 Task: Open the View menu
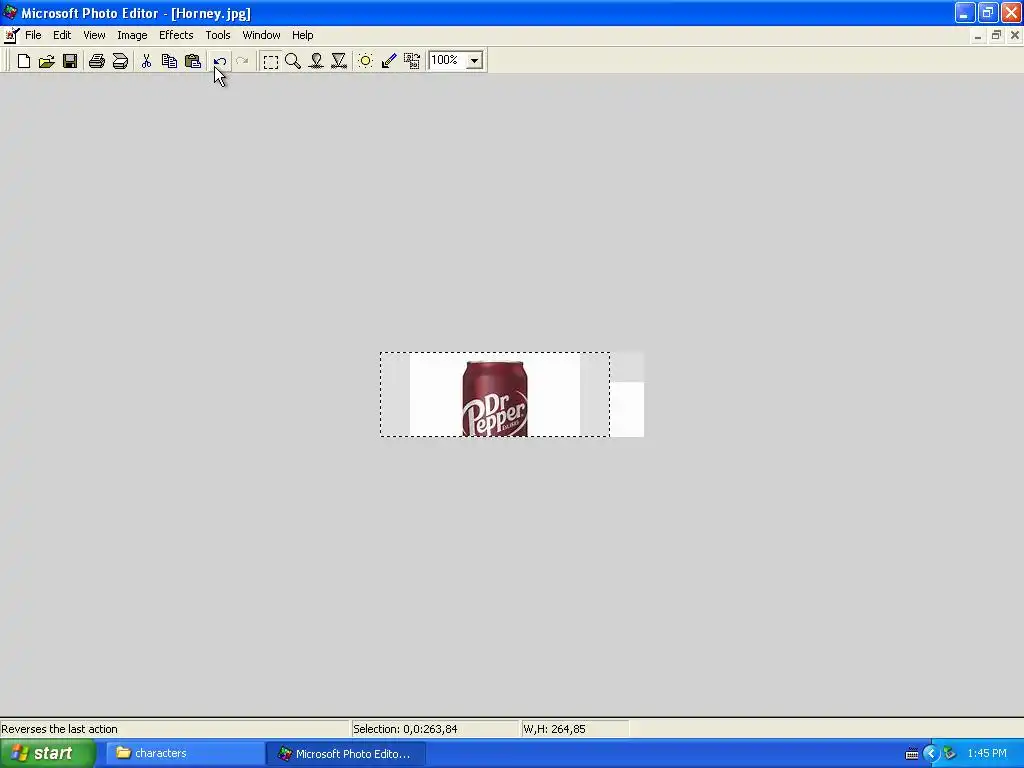coord(94,35)
